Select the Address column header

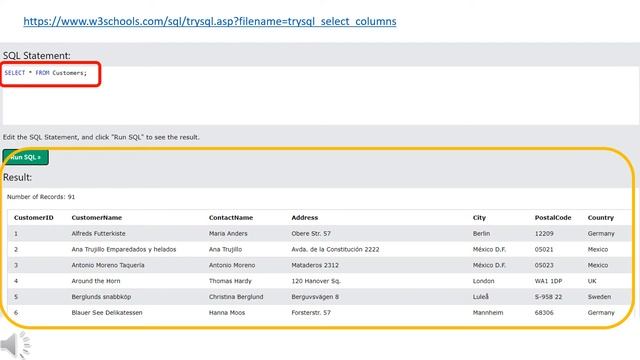pyautogui.click(x=304, y=218)
